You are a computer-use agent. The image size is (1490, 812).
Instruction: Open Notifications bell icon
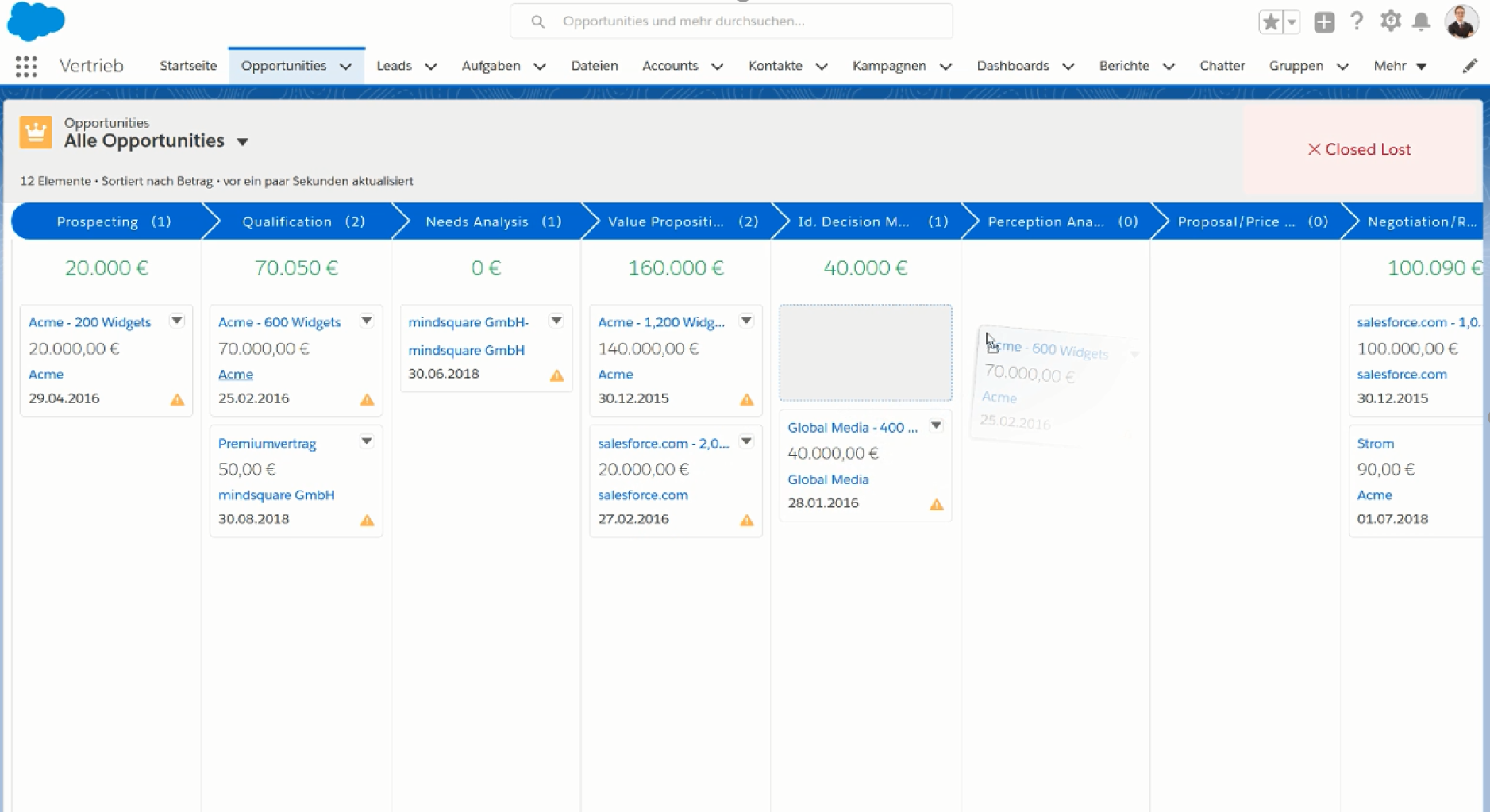[1421, 22]
